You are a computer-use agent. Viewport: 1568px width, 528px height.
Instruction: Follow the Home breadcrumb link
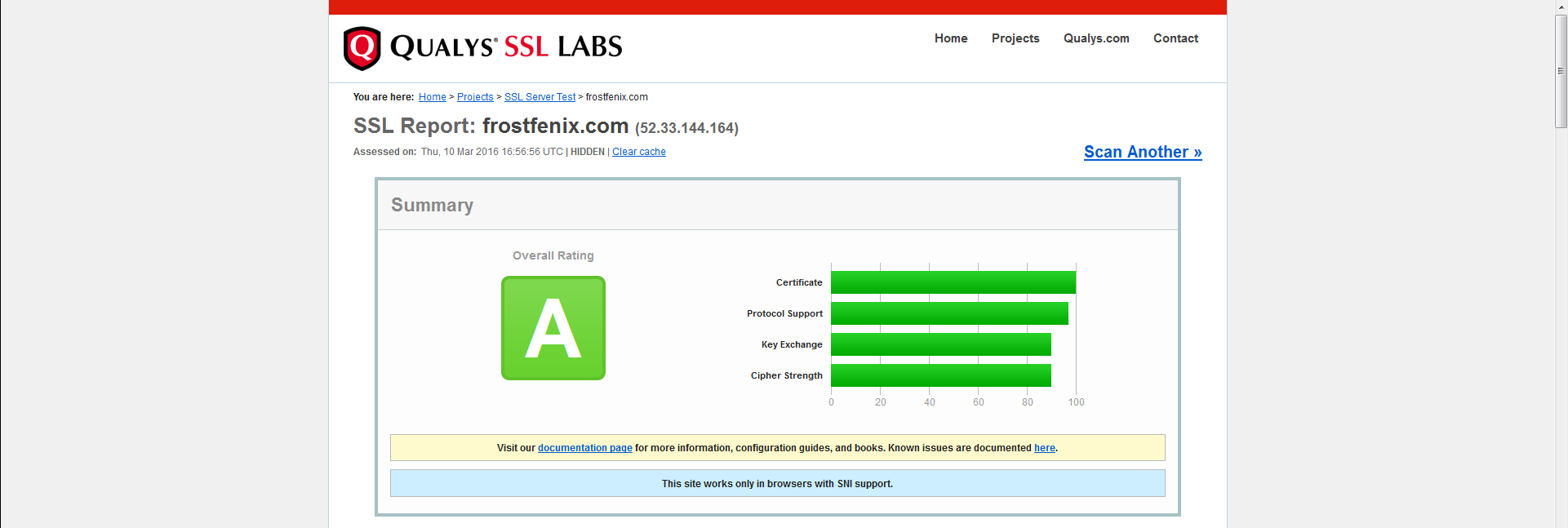coord(433,97)
